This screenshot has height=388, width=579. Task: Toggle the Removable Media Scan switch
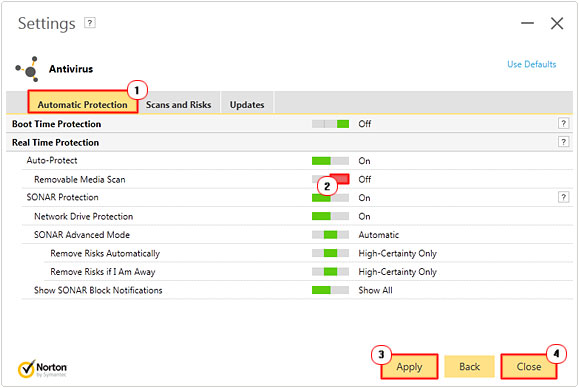click(330, 179)
